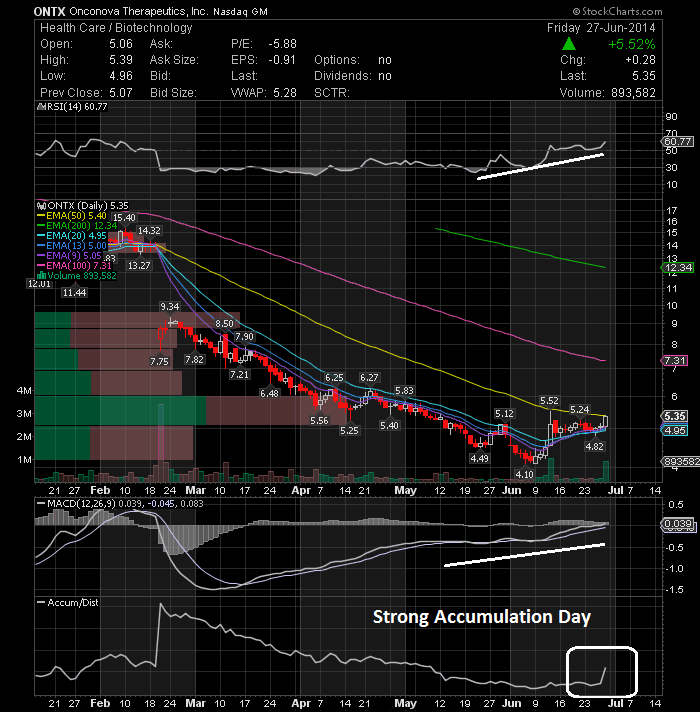Click the Low 4.96 value
The width and height of the screenshot is (700, 712).
coord(121,76)
